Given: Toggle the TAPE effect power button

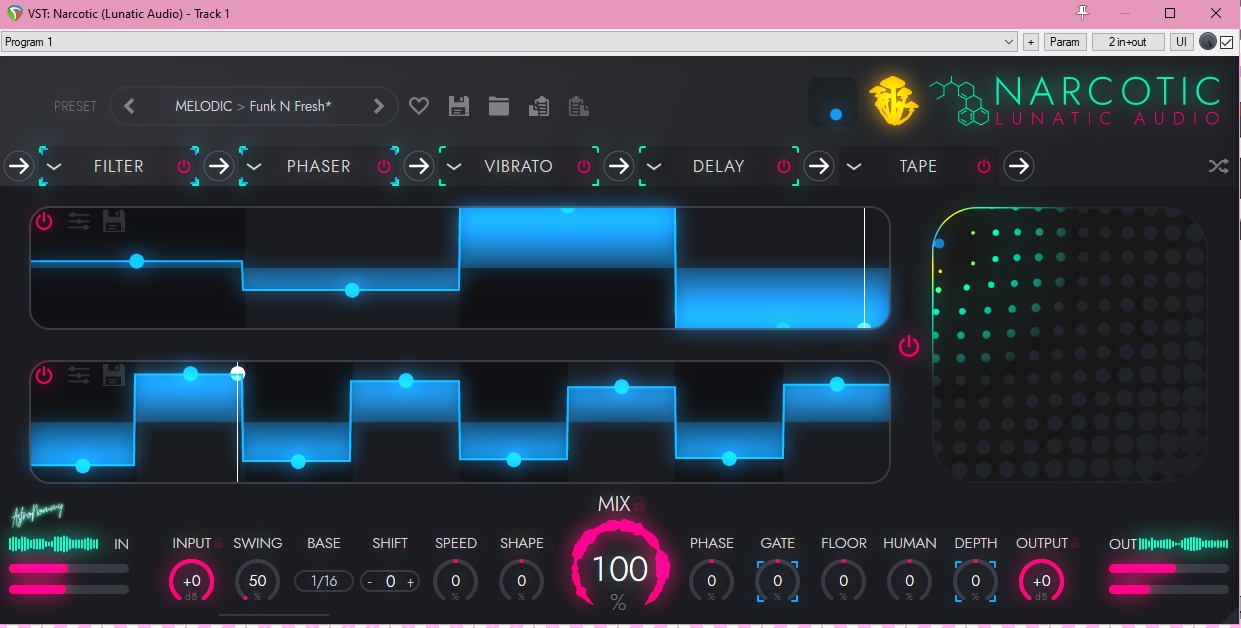Looking at the screenshot, I should (984, 166).
